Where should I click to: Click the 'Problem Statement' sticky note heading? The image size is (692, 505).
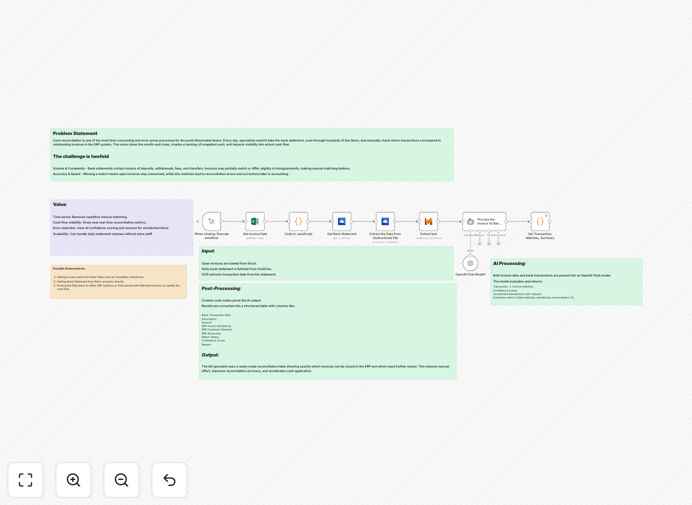(x=75, y=133)
